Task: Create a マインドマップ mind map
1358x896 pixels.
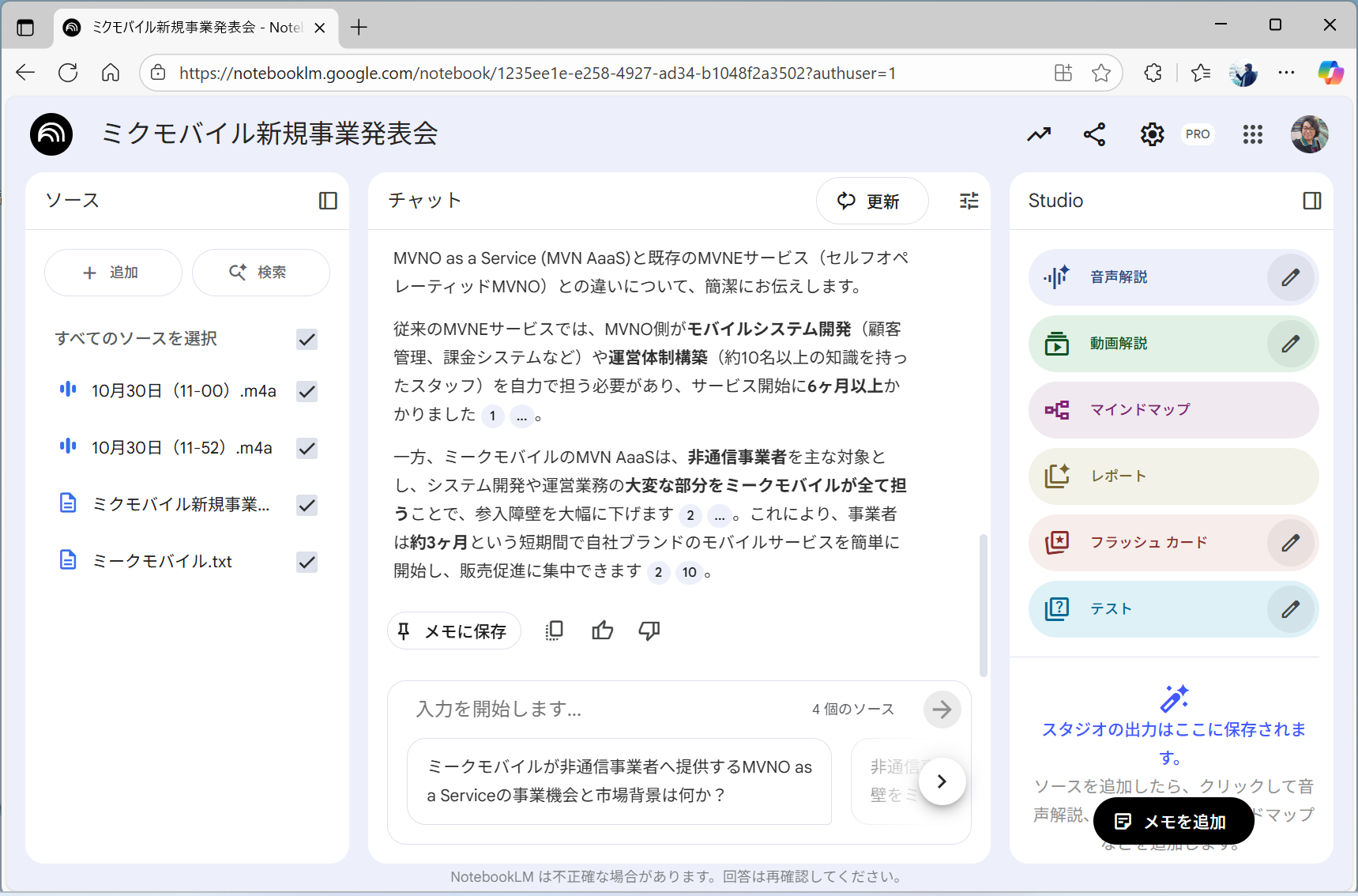Action: pyautogui.click(x=1139, y=409)
